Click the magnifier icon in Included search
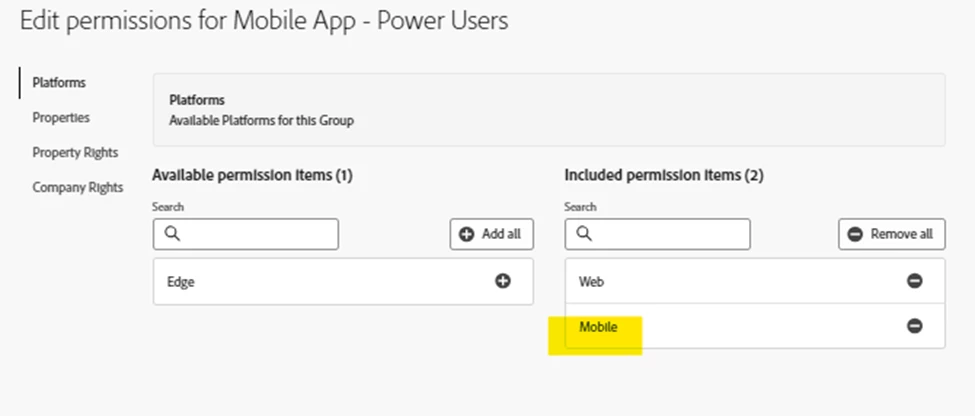 585,234
